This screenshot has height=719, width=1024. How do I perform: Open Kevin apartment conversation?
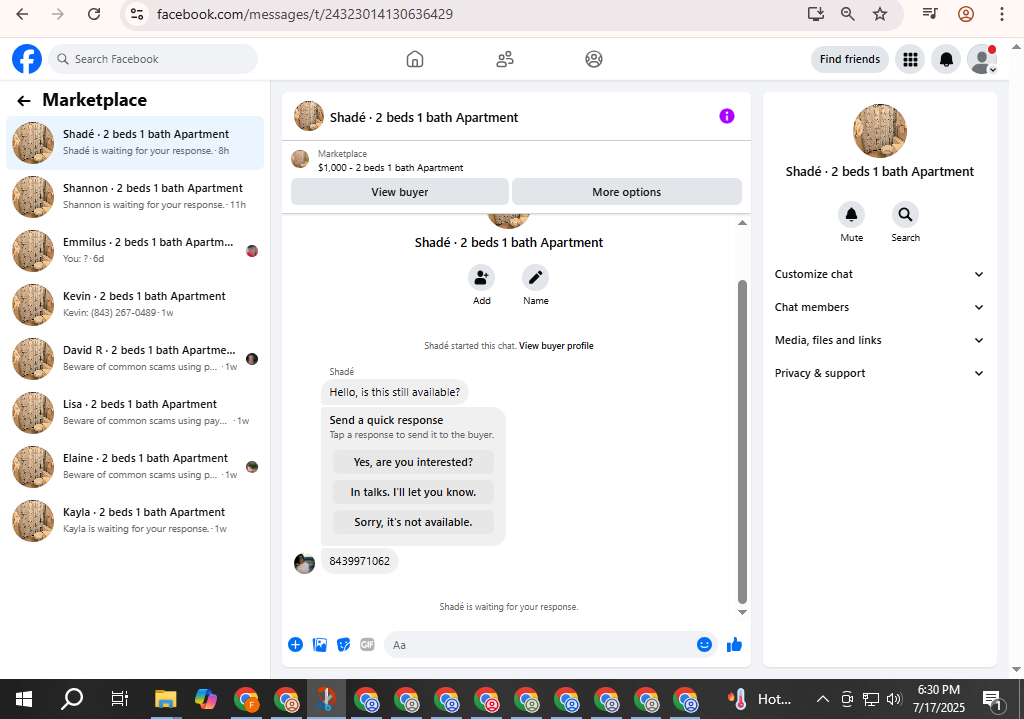click(135, 304)
